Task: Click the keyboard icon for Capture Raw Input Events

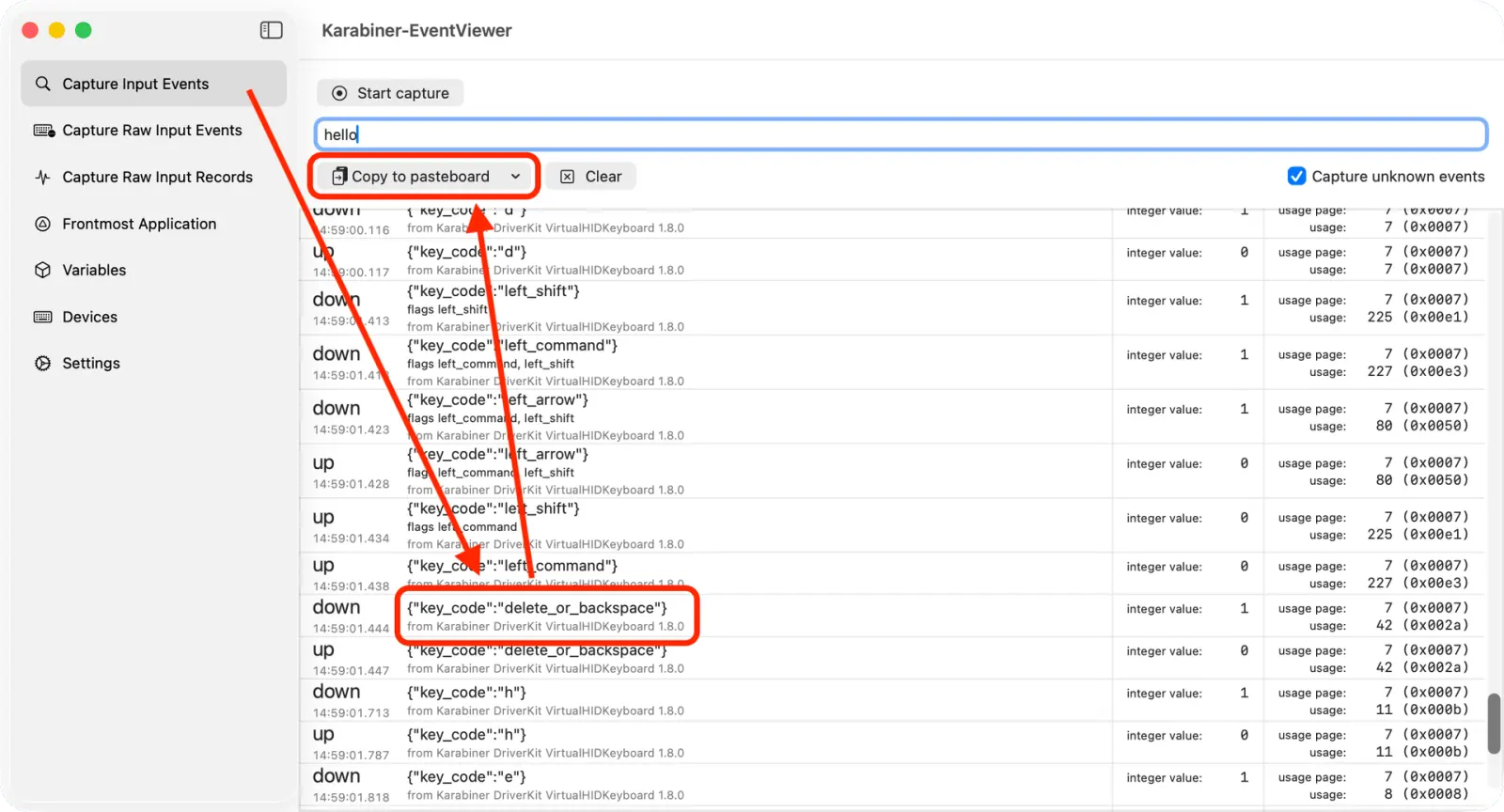Action: point(43,131)
